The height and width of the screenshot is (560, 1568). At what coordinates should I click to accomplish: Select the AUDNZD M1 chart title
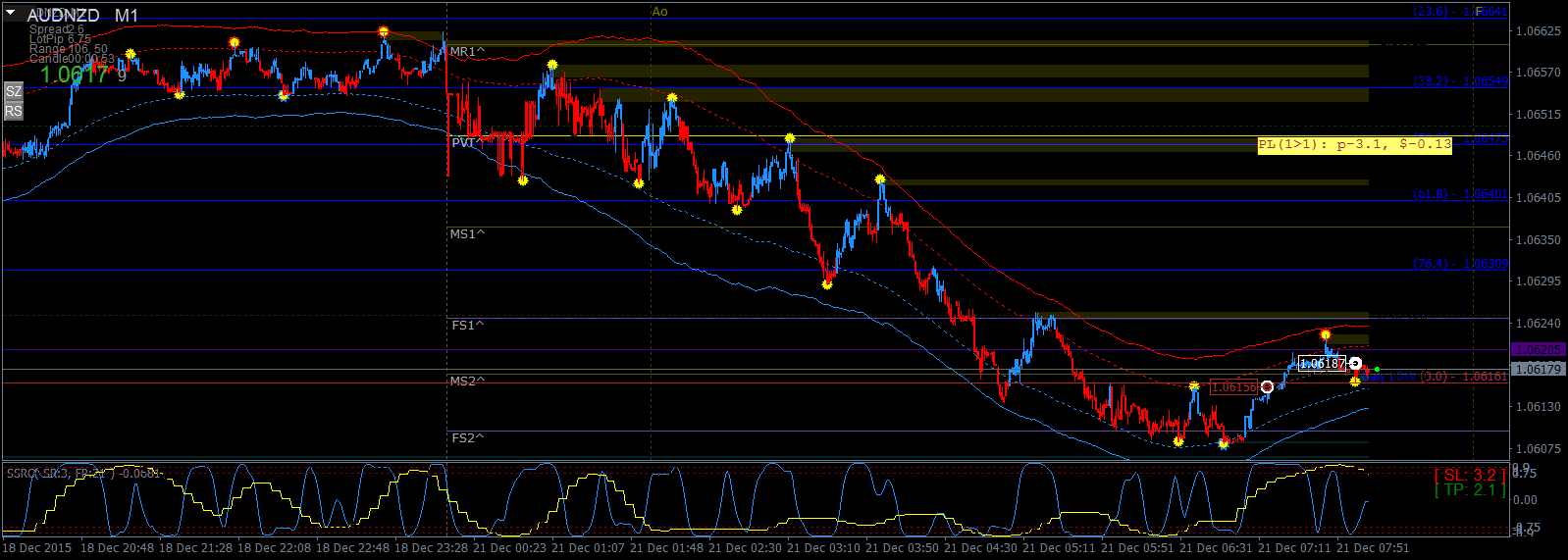[x=82, y=15]
